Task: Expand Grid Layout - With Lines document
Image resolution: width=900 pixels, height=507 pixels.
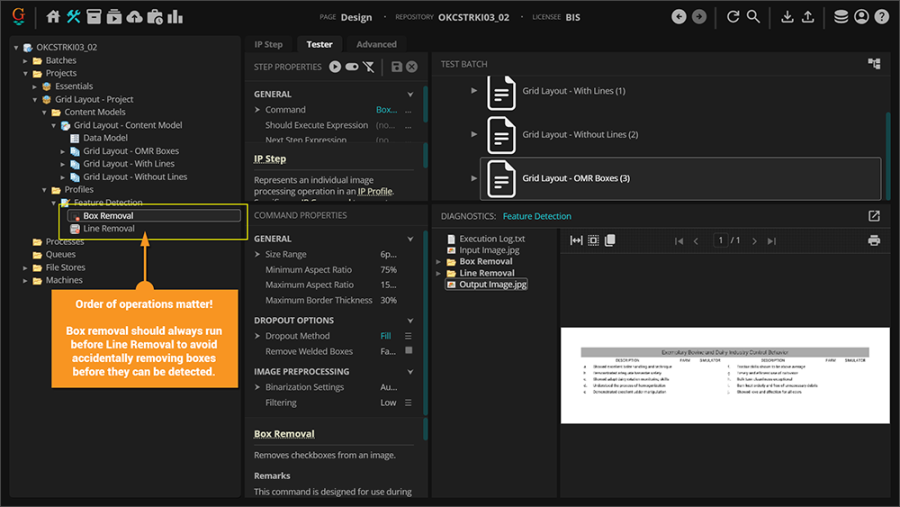Action: [475, 91]
